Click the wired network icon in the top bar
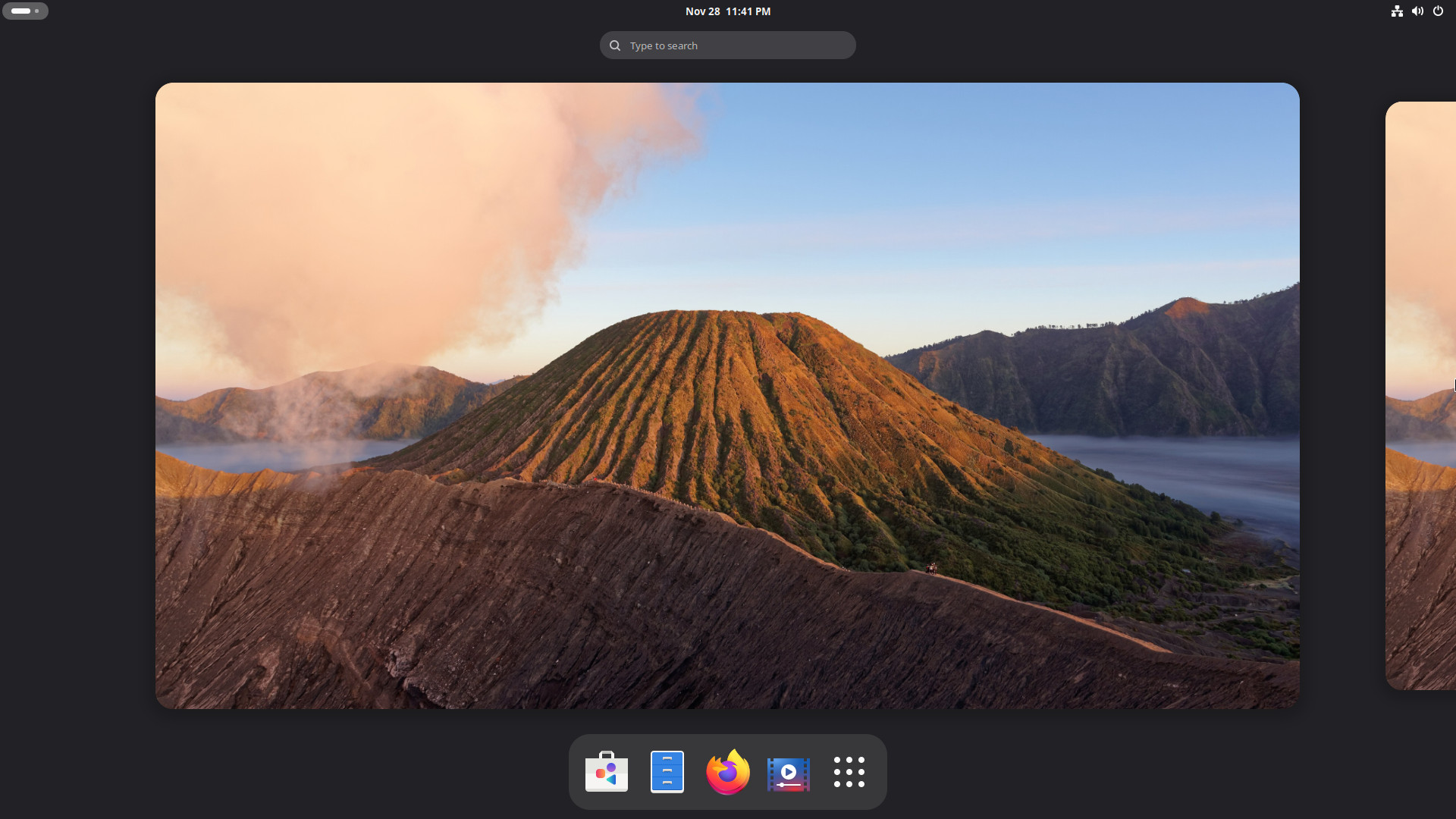 point(1396,11)
